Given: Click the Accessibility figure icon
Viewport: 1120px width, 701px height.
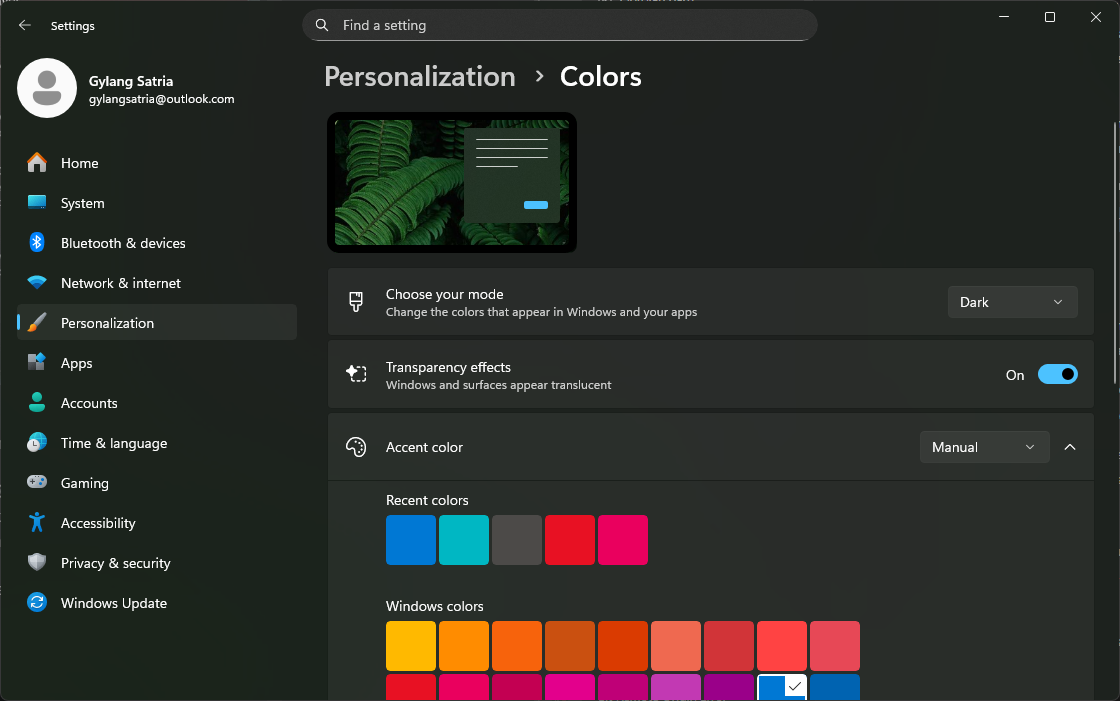Looking at the screenshot, I should point(37,523).
